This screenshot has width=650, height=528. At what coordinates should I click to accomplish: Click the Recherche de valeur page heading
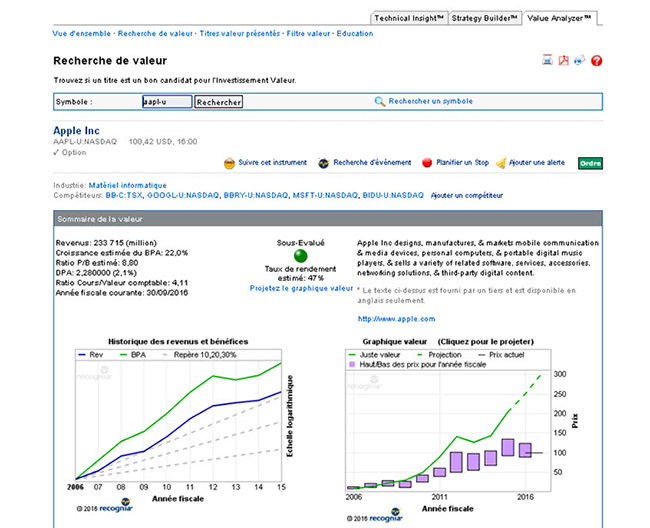point(110,61)
